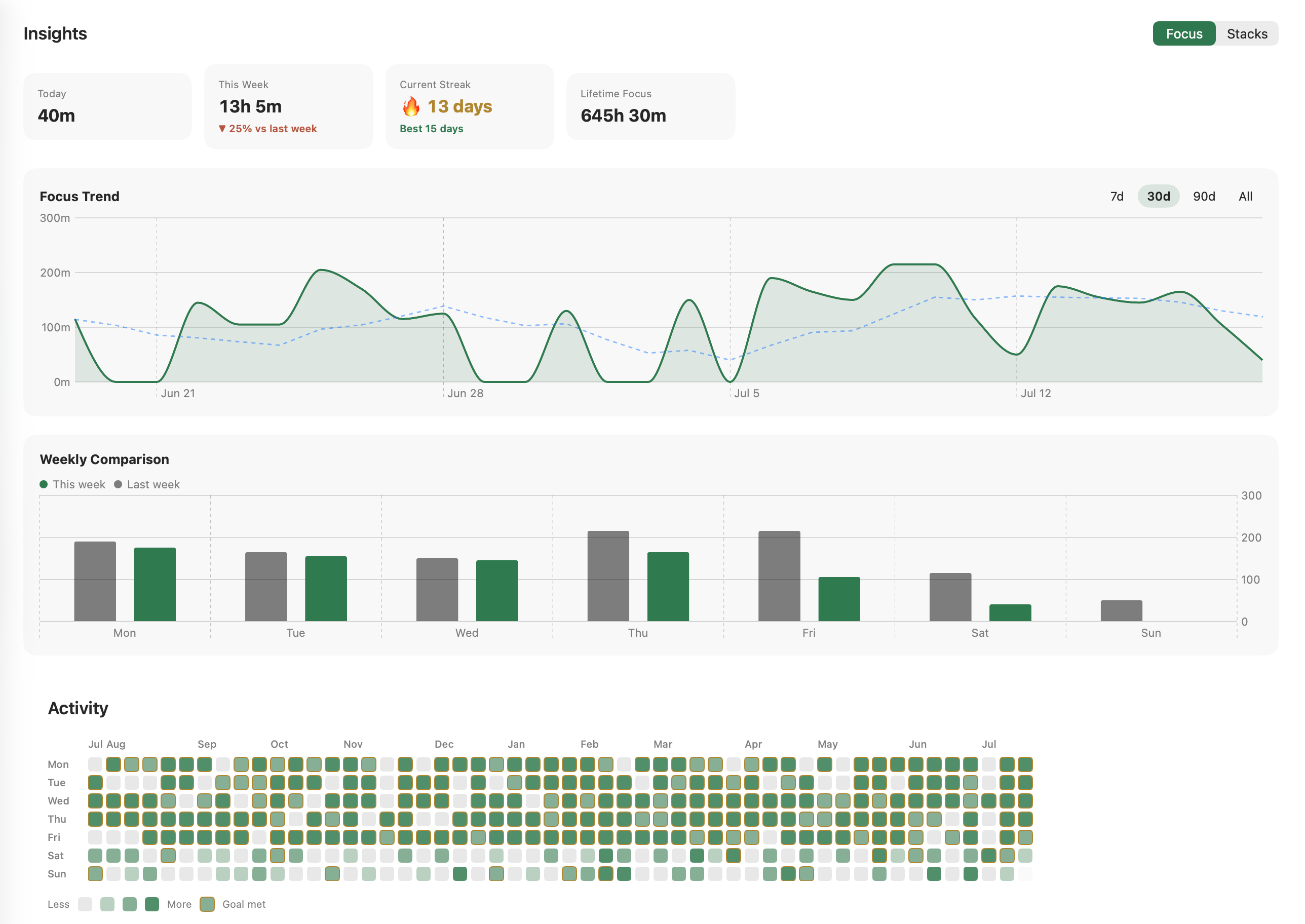Click the 13 days streak value
The image size is (1305, 924).
point(459,106)
